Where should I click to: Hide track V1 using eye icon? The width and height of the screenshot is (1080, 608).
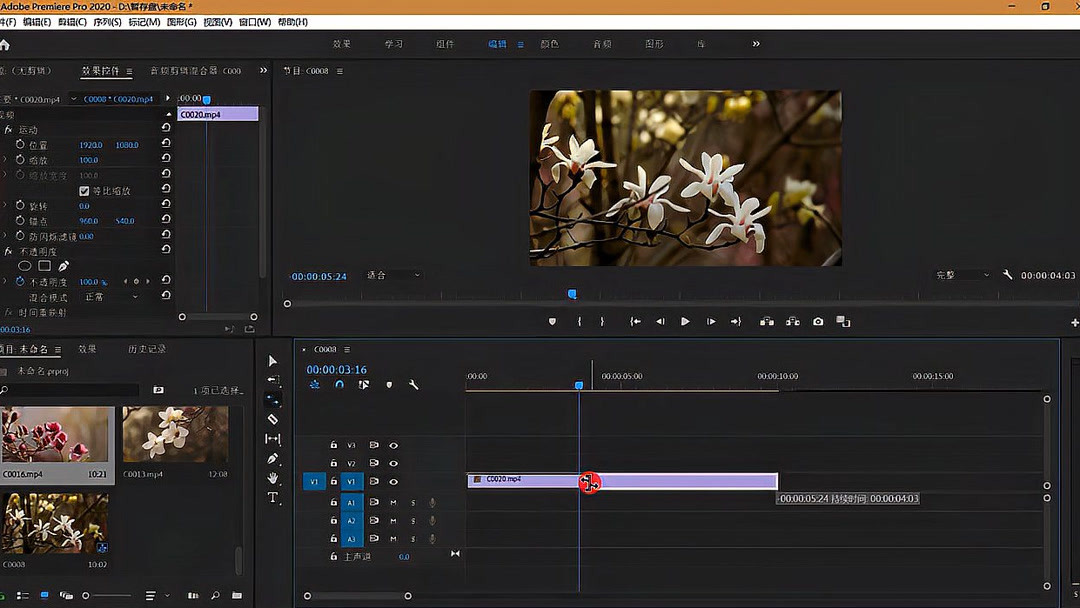(393, 482)
